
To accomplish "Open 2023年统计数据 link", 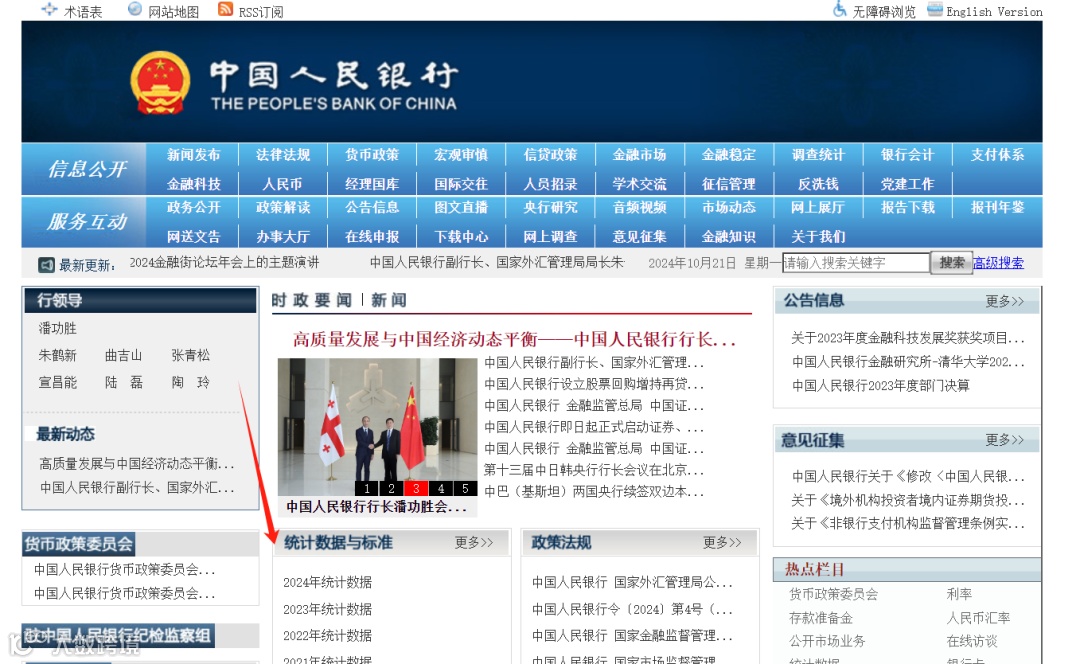I will (x=328, y=610).
